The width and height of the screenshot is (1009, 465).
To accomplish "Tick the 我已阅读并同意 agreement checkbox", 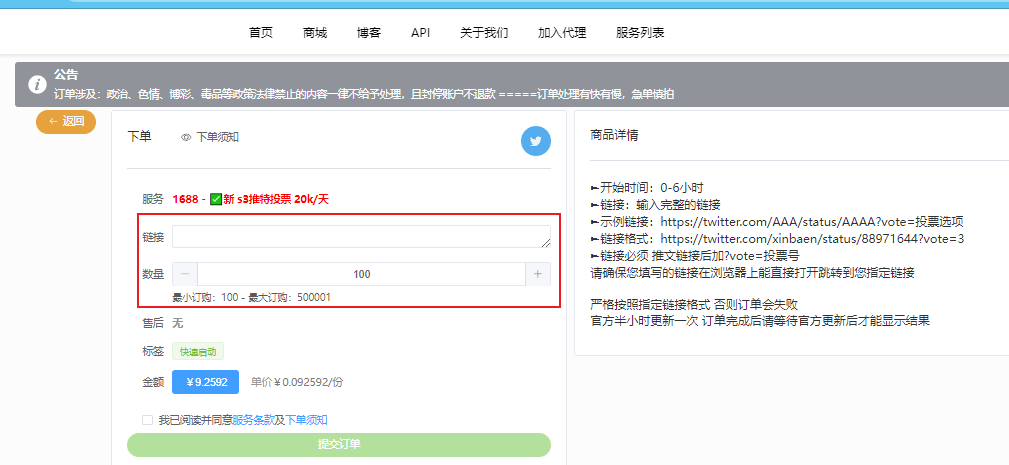I will [148, 420].
